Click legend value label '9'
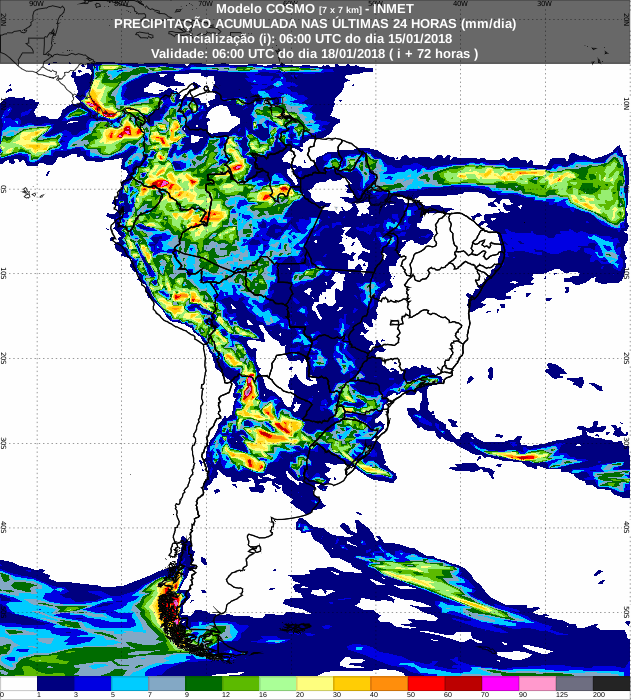This screenshot has height=700, width=631. (x=187, y=695)
